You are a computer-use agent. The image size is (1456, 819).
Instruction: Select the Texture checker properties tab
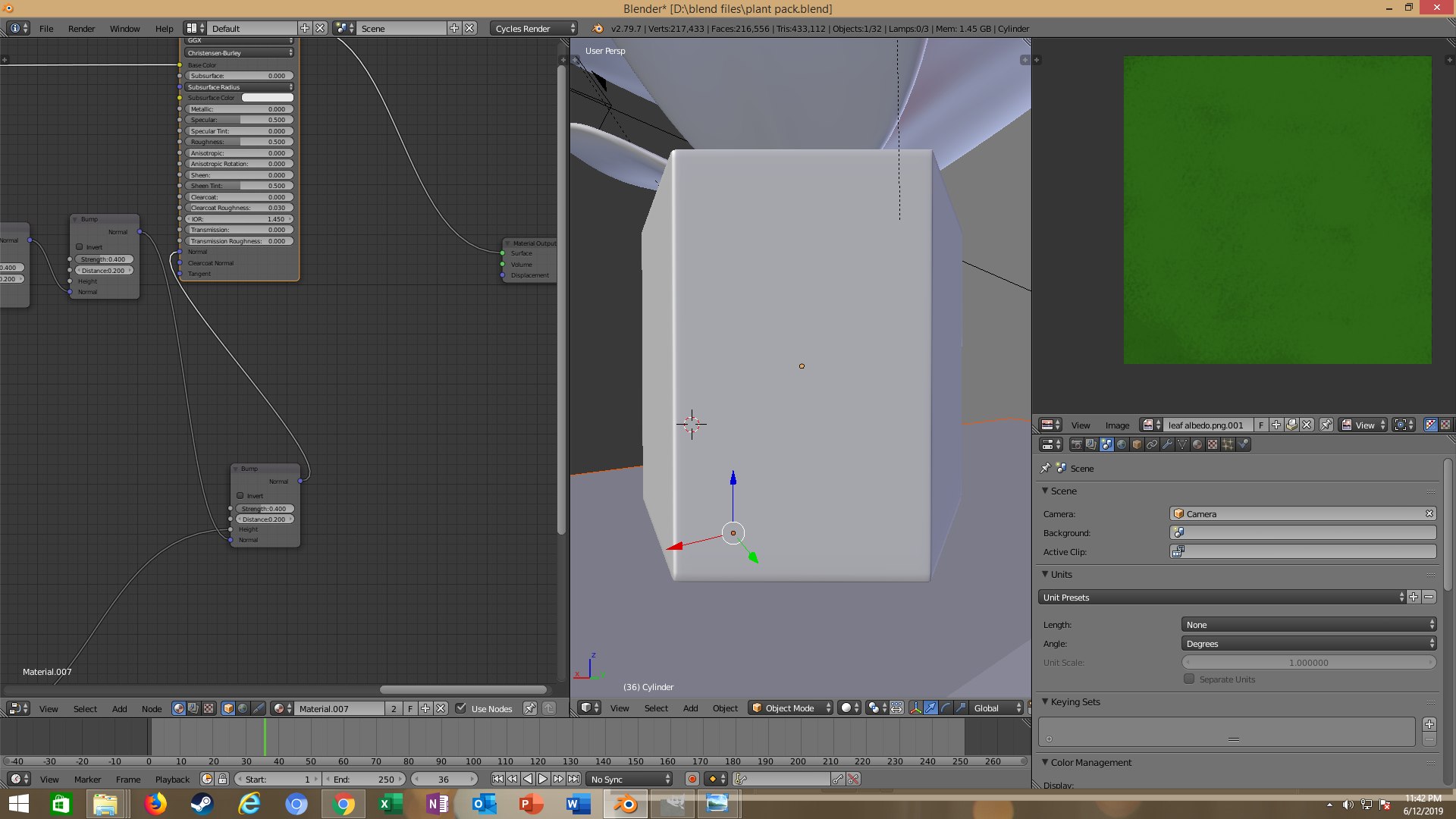1213,445
